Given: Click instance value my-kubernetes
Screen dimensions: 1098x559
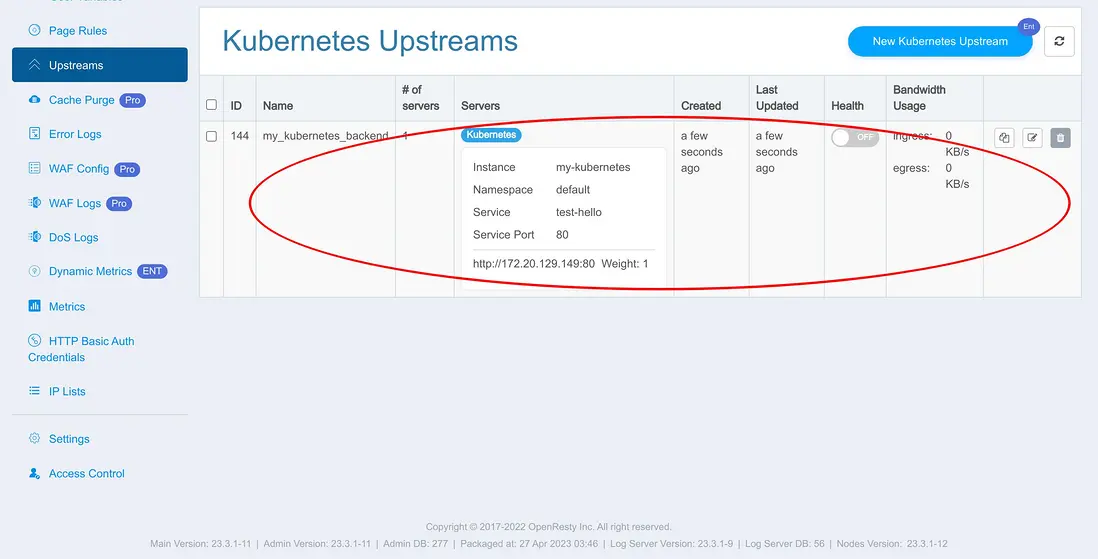Looking at the screenshot, I should [593, 167].
